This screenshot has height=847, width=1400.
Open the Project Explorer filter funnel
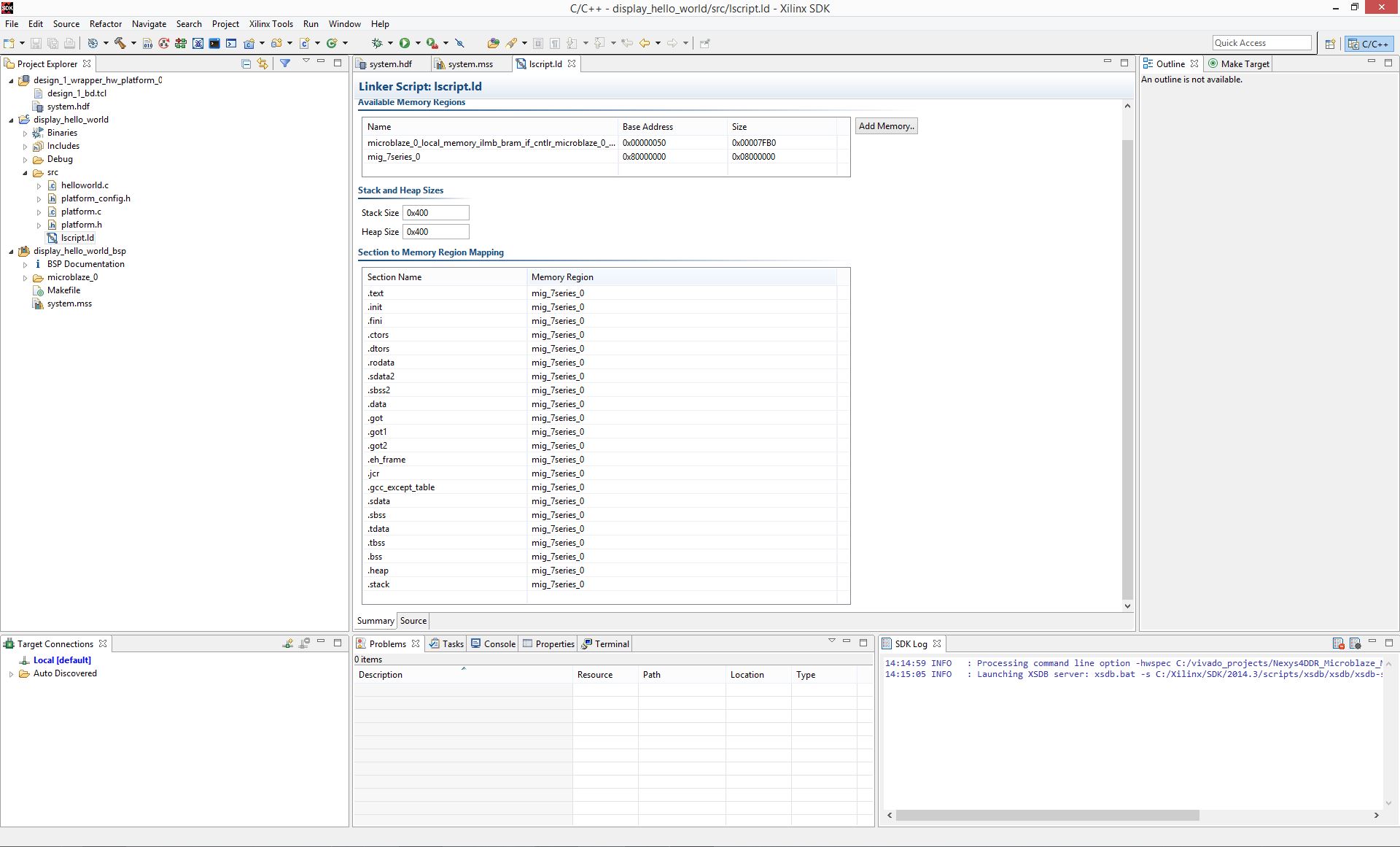(x=285, y=63)
